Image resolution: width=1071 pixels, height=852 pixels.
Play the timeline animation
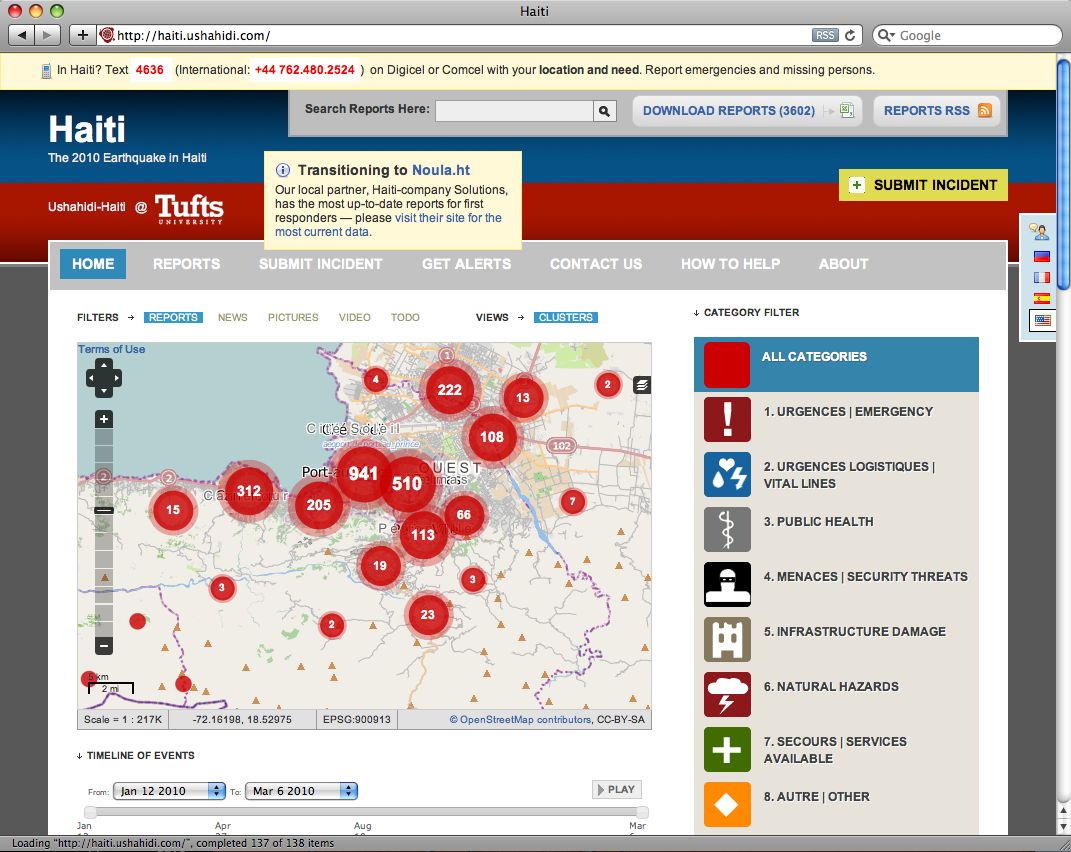point(617,789)
